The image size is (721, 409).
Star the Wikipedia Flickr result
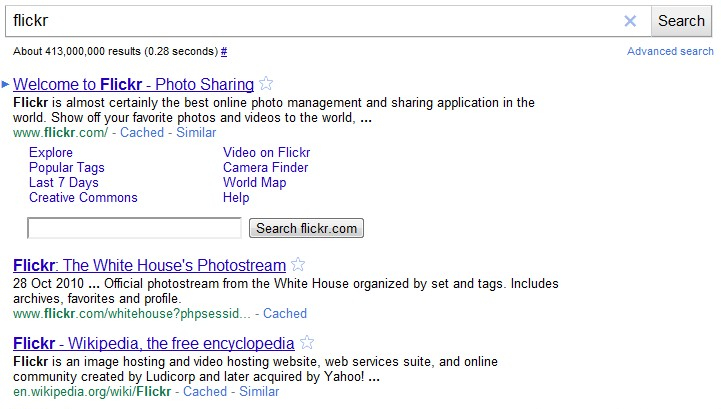tap(307, 342)
